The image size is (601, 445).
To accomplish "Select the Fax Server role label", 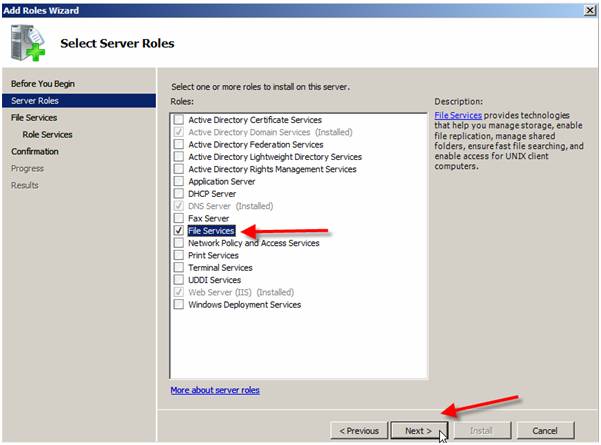I will (x=209, y=218).
